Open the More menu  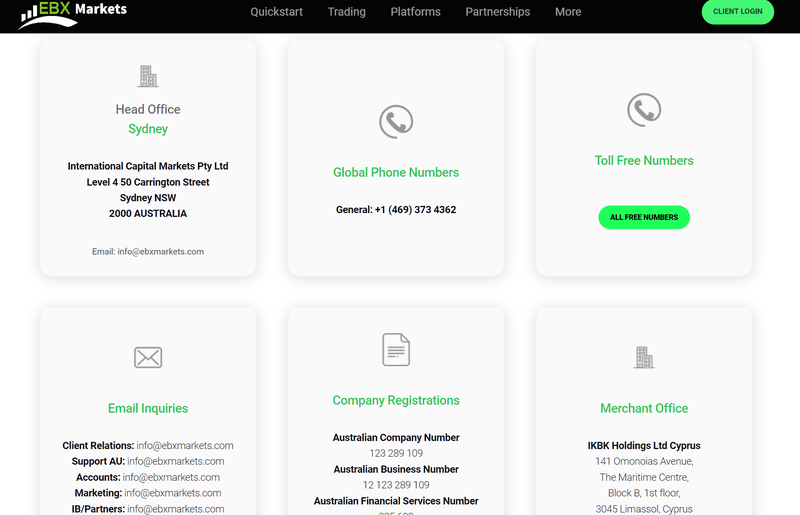tap(568, 12)
